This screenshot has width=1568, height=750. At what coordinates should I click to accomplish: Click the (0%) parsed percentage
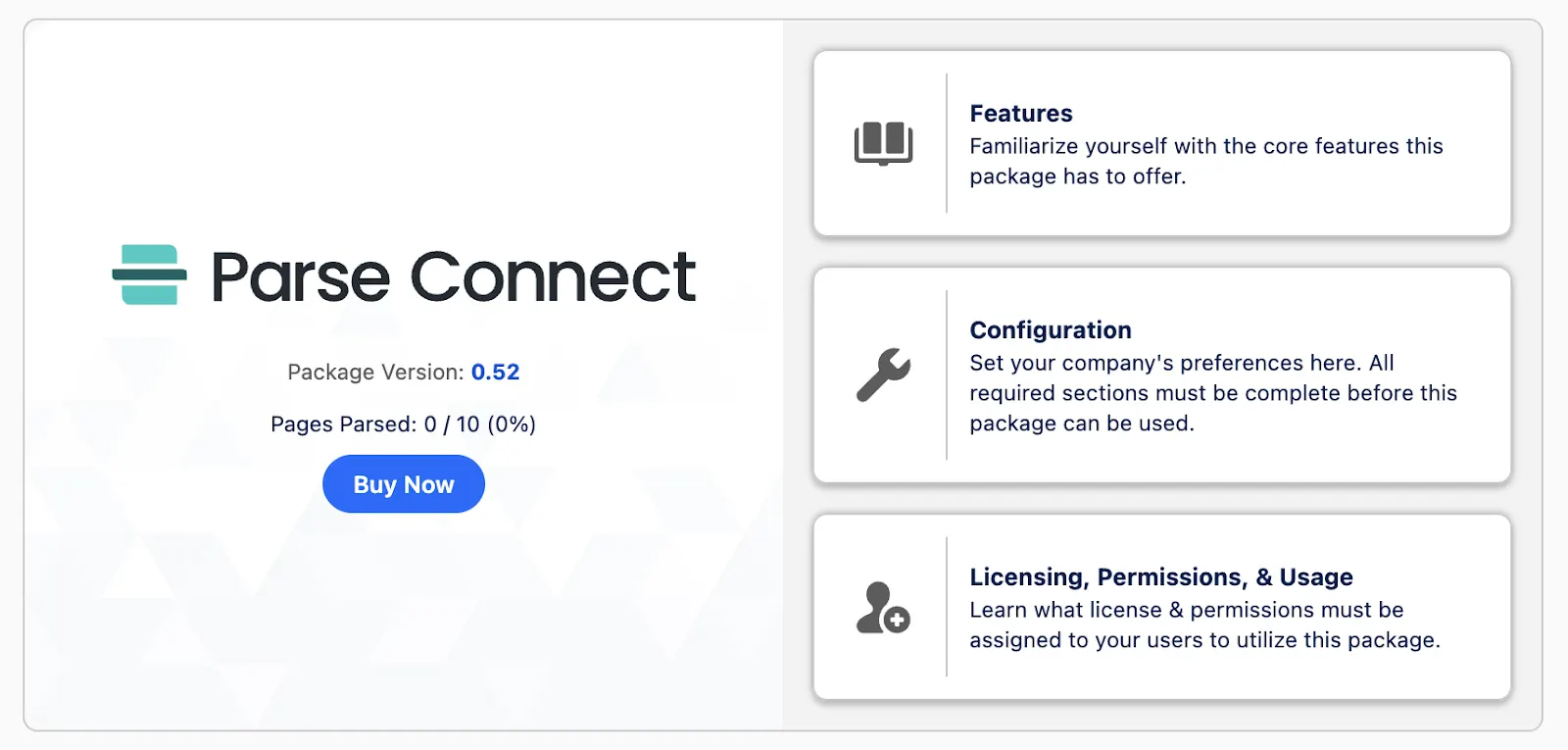click(512, 425)
